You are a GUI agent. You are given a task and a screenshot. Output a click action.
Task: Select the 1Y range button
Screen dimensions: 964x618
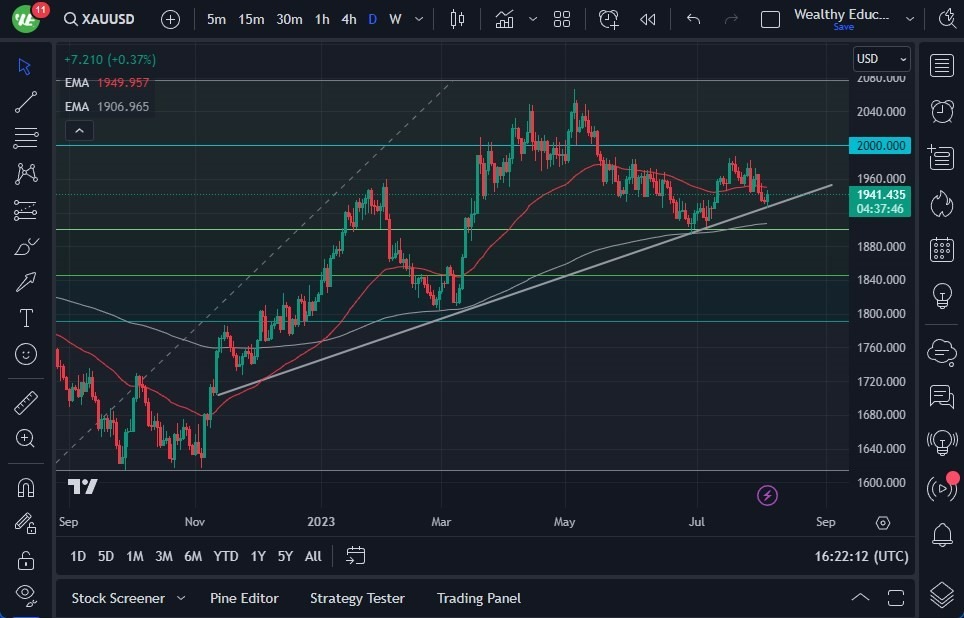point(257,556)
